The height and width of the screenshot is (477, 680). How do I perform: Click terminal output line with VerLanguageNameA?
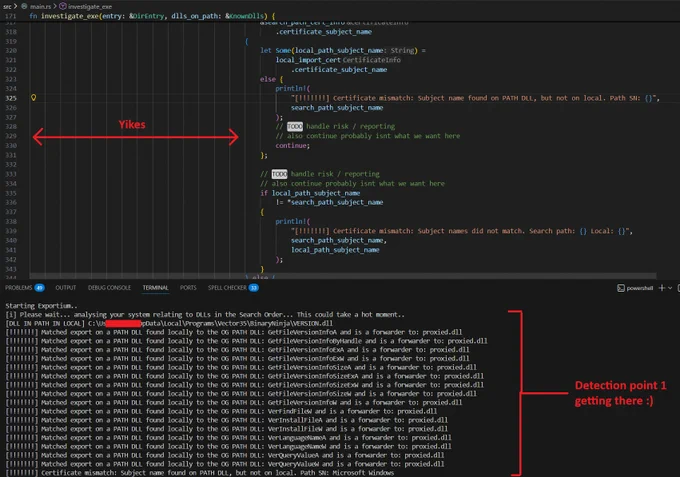coord(228,438)
